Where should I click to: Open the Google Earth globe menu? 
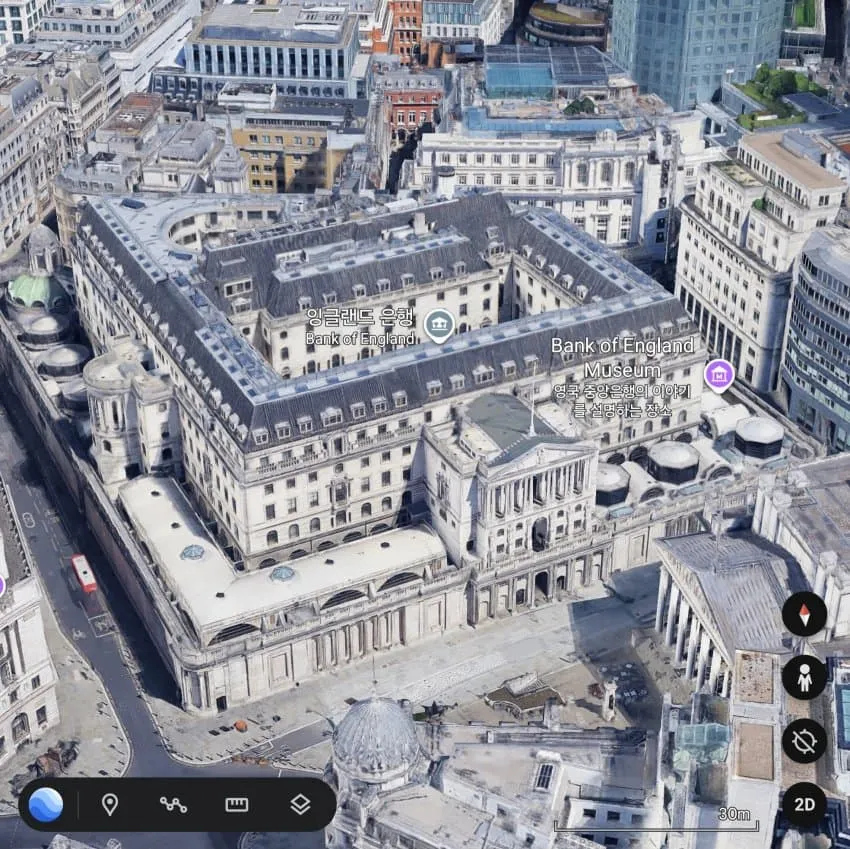click(46, 805)
